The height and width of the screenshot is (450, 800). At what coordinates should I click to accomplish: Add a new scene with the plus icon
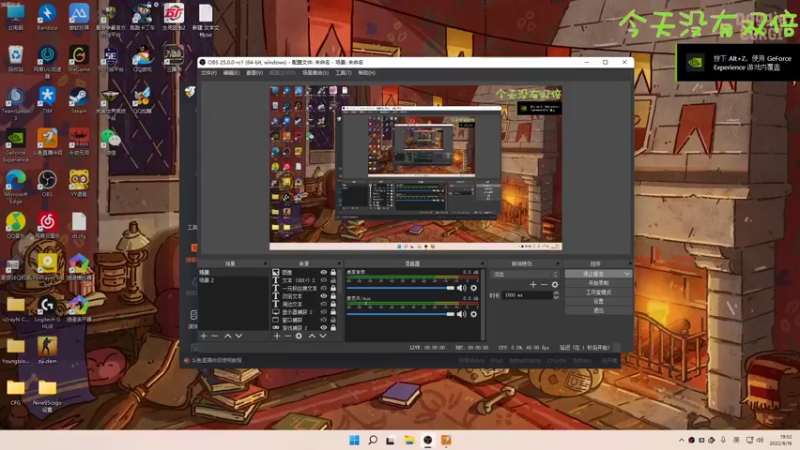pos(204,336)
